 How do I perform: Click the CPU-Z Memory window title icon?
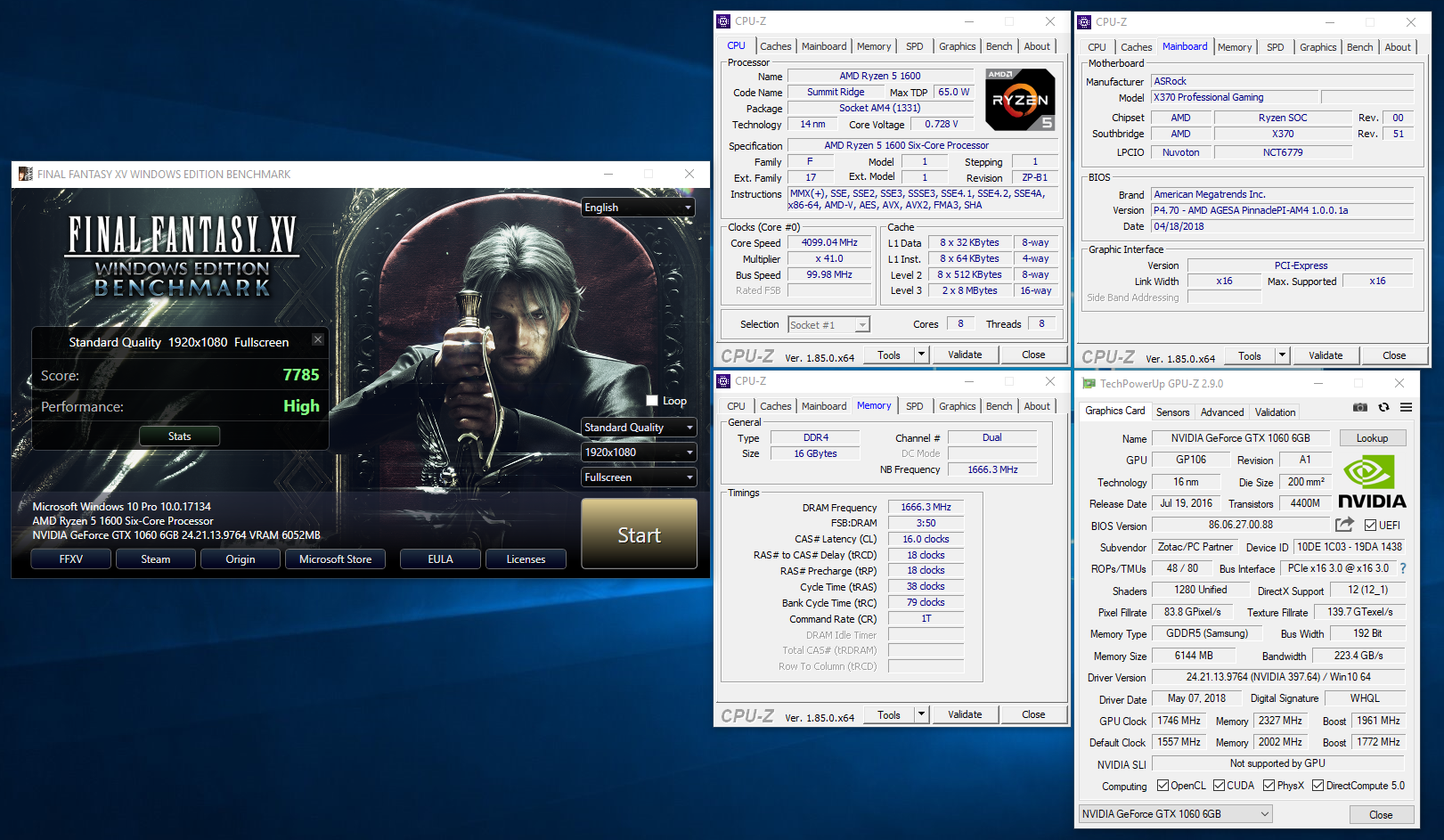(x=723, y=380)
